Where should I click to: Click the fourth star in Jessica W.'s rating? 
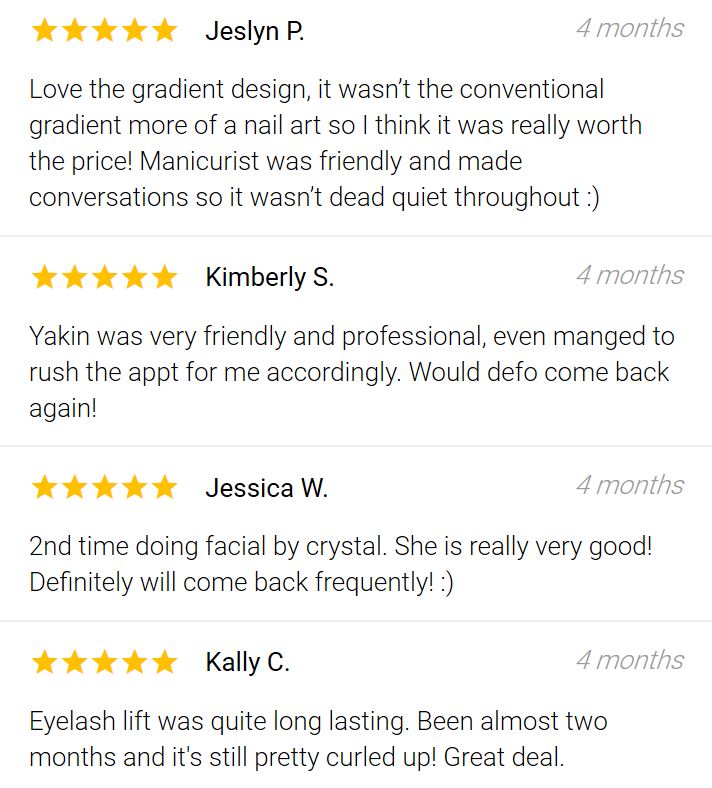135,487
